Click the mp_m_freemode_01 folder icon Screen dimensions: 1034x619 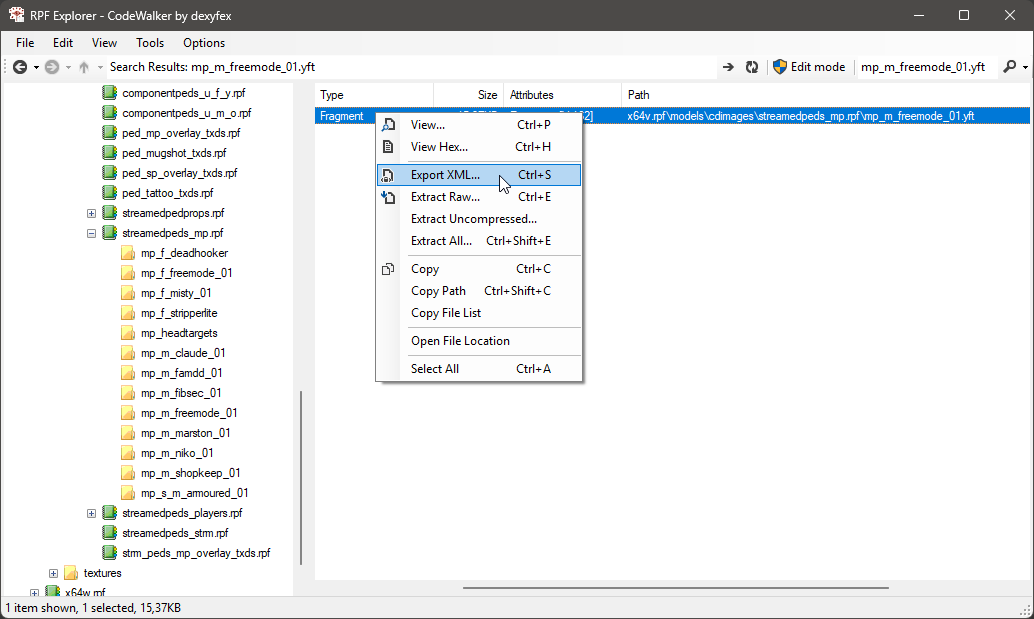(128, 413)
